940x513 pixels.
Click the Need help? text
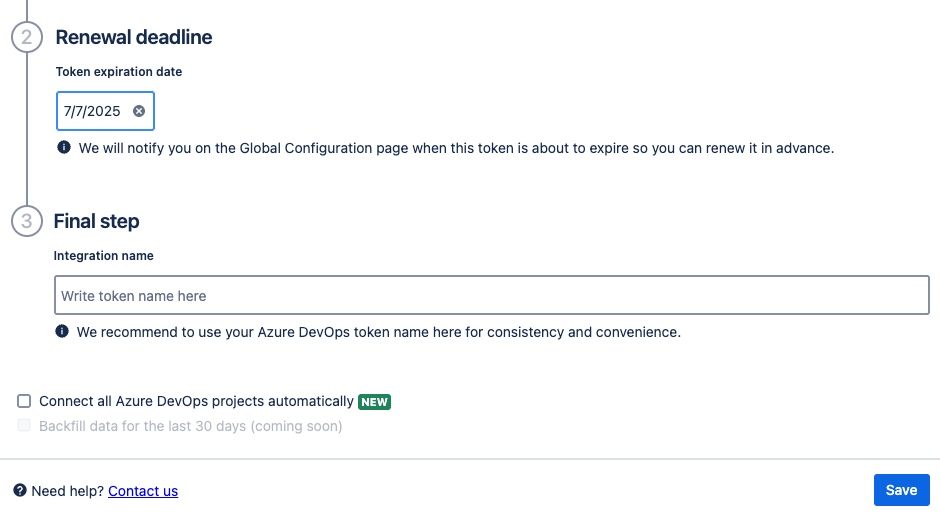tap(67, 491)
